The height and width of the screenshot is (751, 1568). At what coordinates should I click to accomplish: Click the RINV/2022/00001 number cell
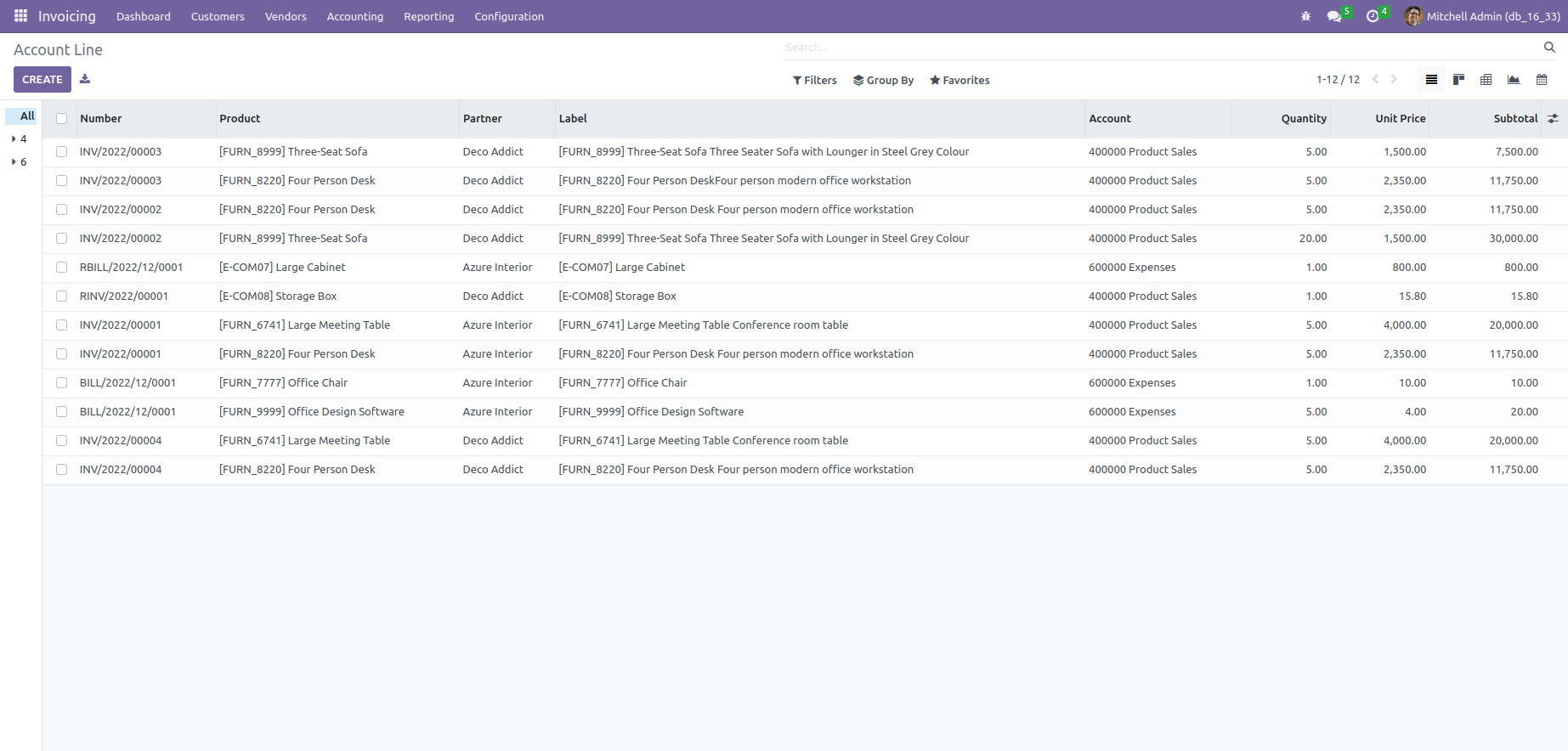pyautogui.click(x=124, y=296)
